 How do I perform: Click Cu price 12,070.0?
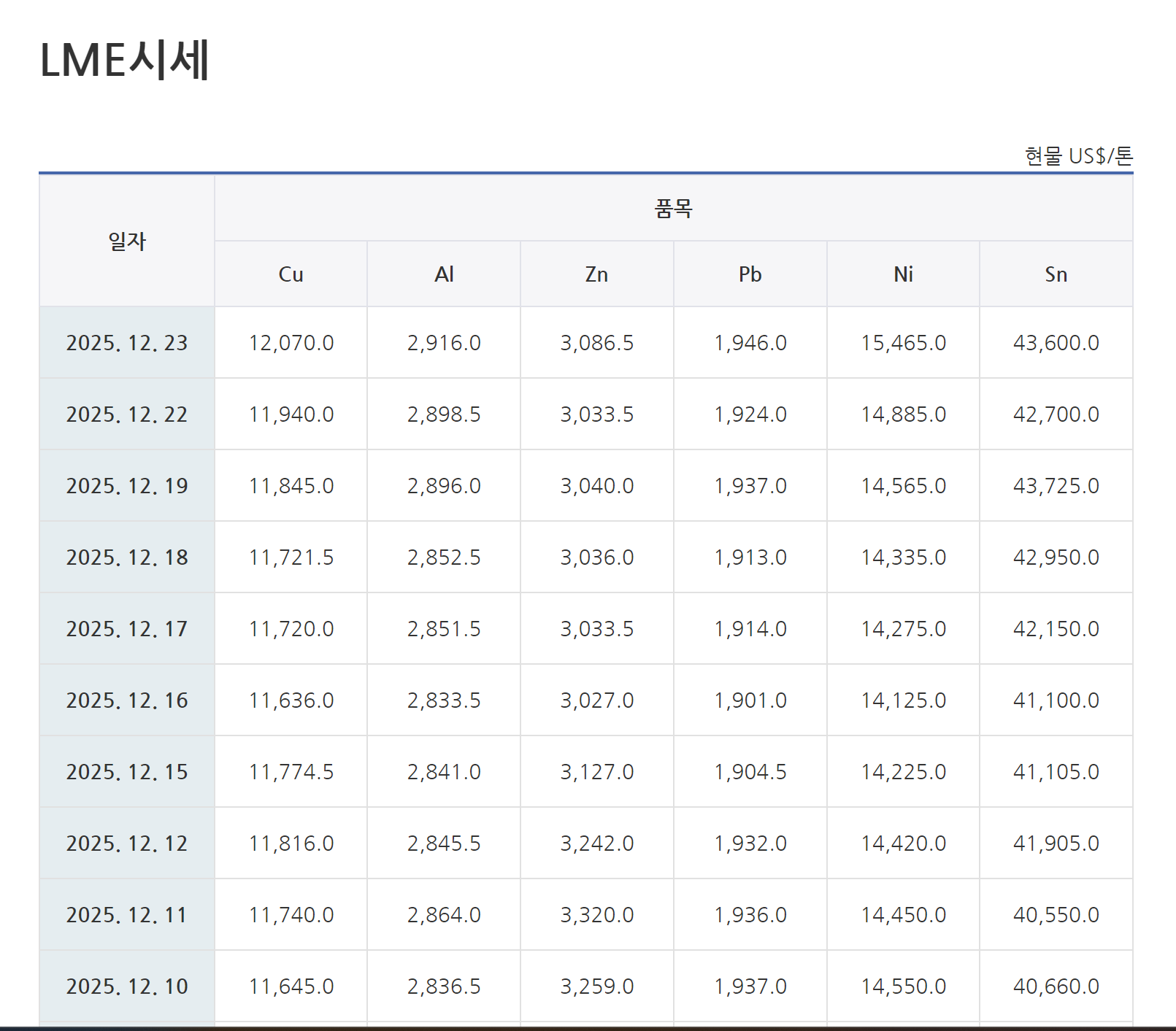coord(291,343)
